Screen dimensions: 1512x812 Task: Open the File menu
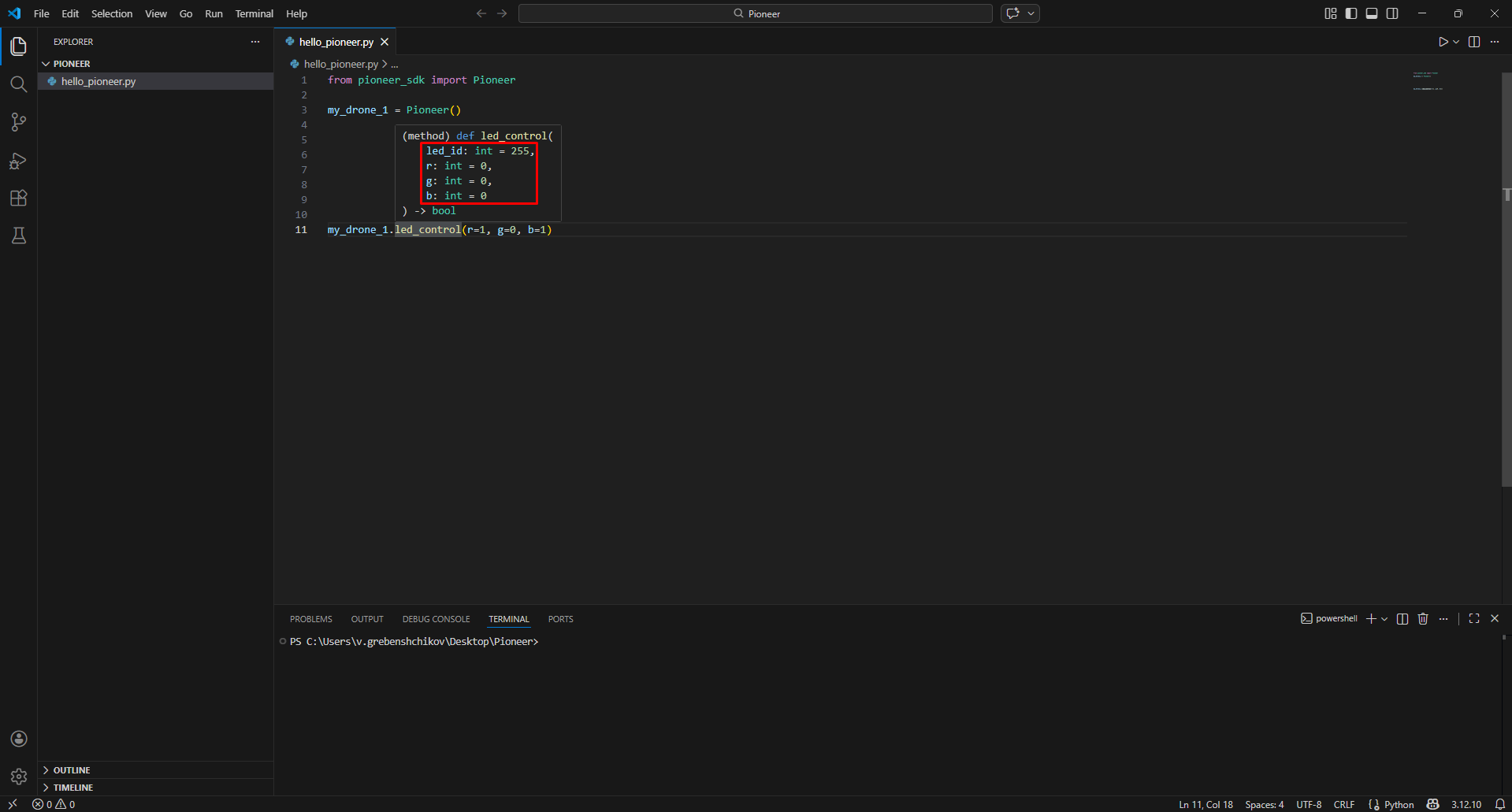42,13
